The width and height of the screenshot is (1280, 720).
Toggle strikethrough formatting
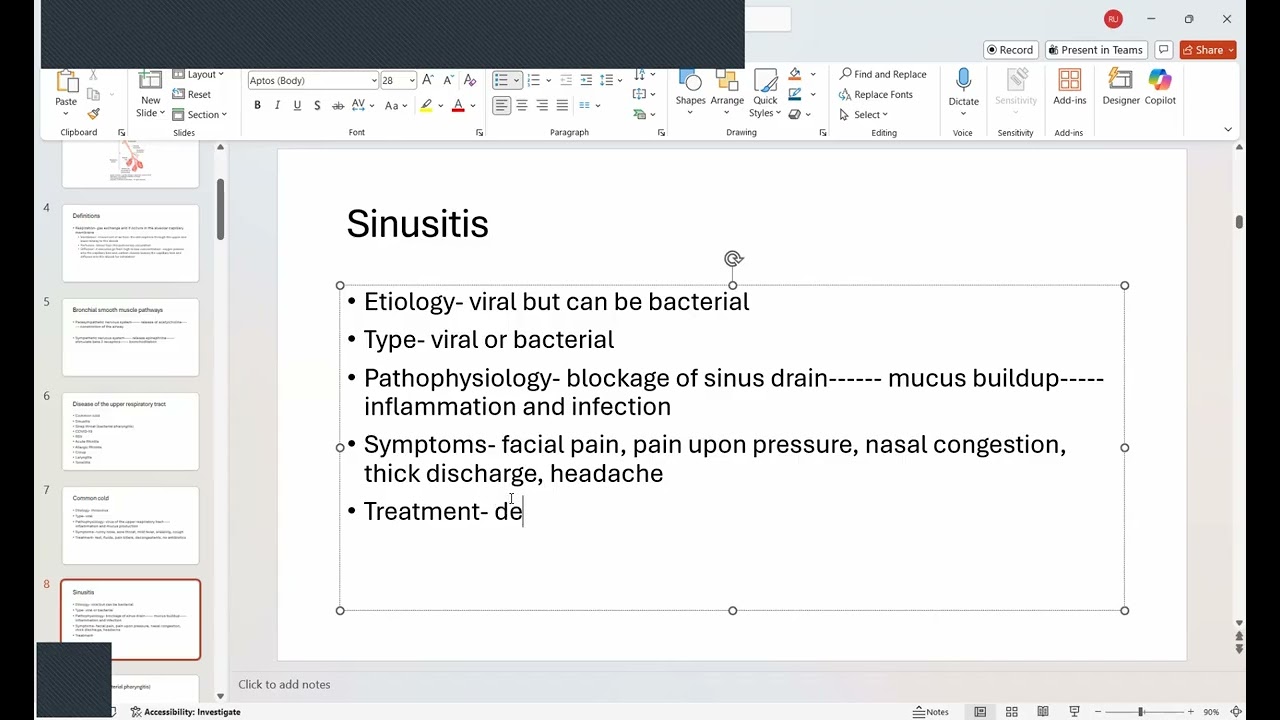[337, 105]
